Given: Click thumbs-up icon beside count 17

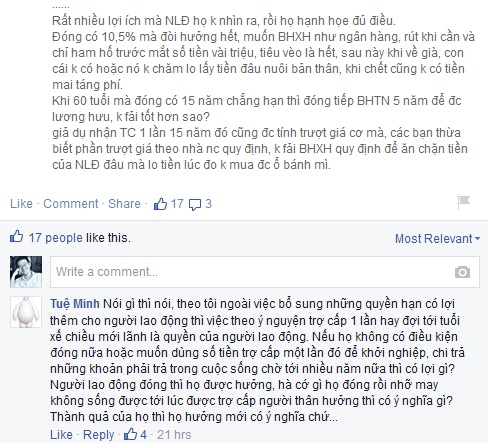Looking at the screenshot, I should 160,204.
